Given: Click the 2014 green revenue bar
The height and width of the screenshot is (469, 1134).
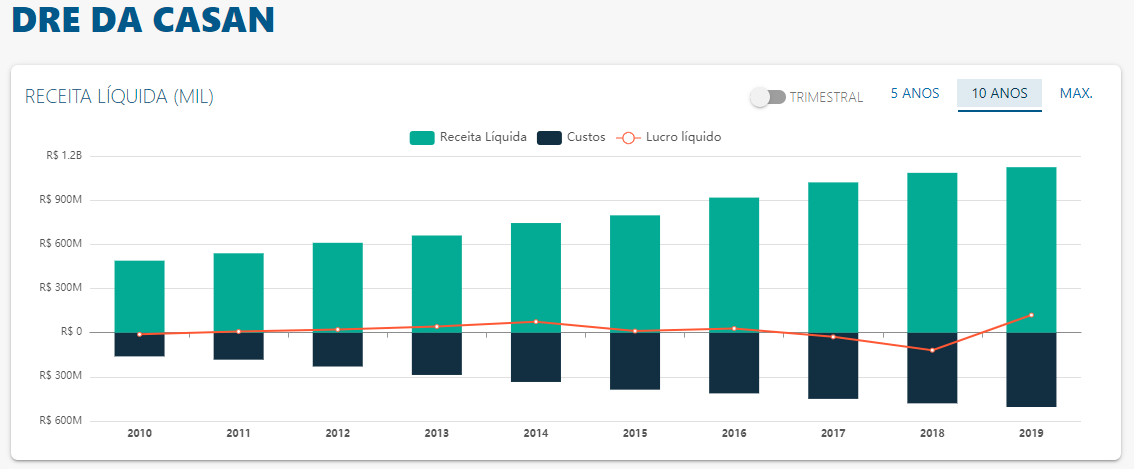Looking at the screenshot, I should click(536, 278).
